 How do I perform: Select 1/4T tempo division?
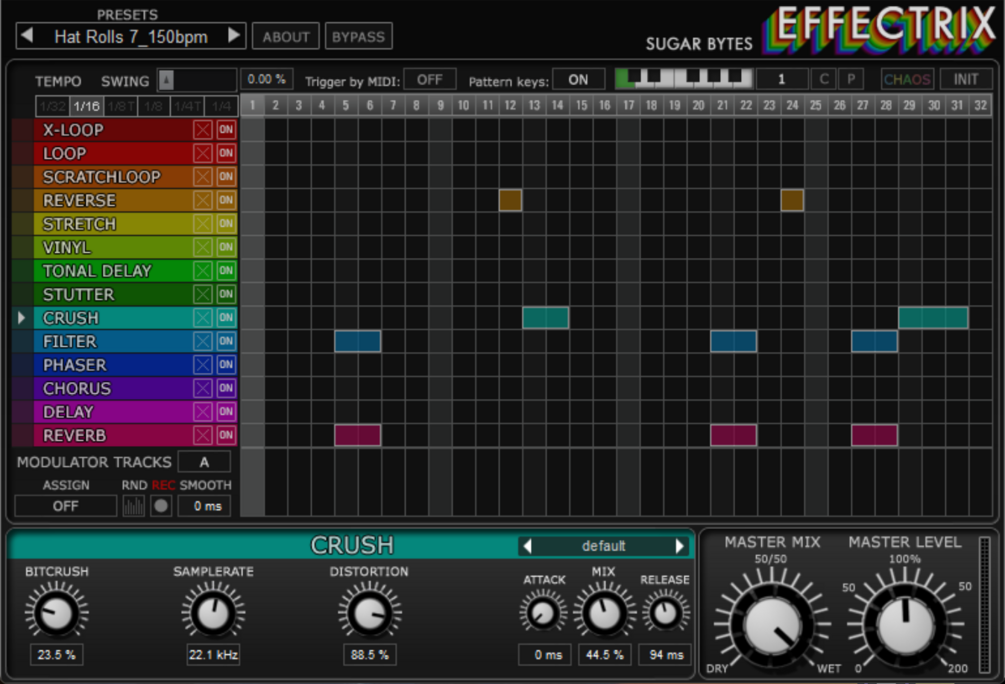coord(188,106)
